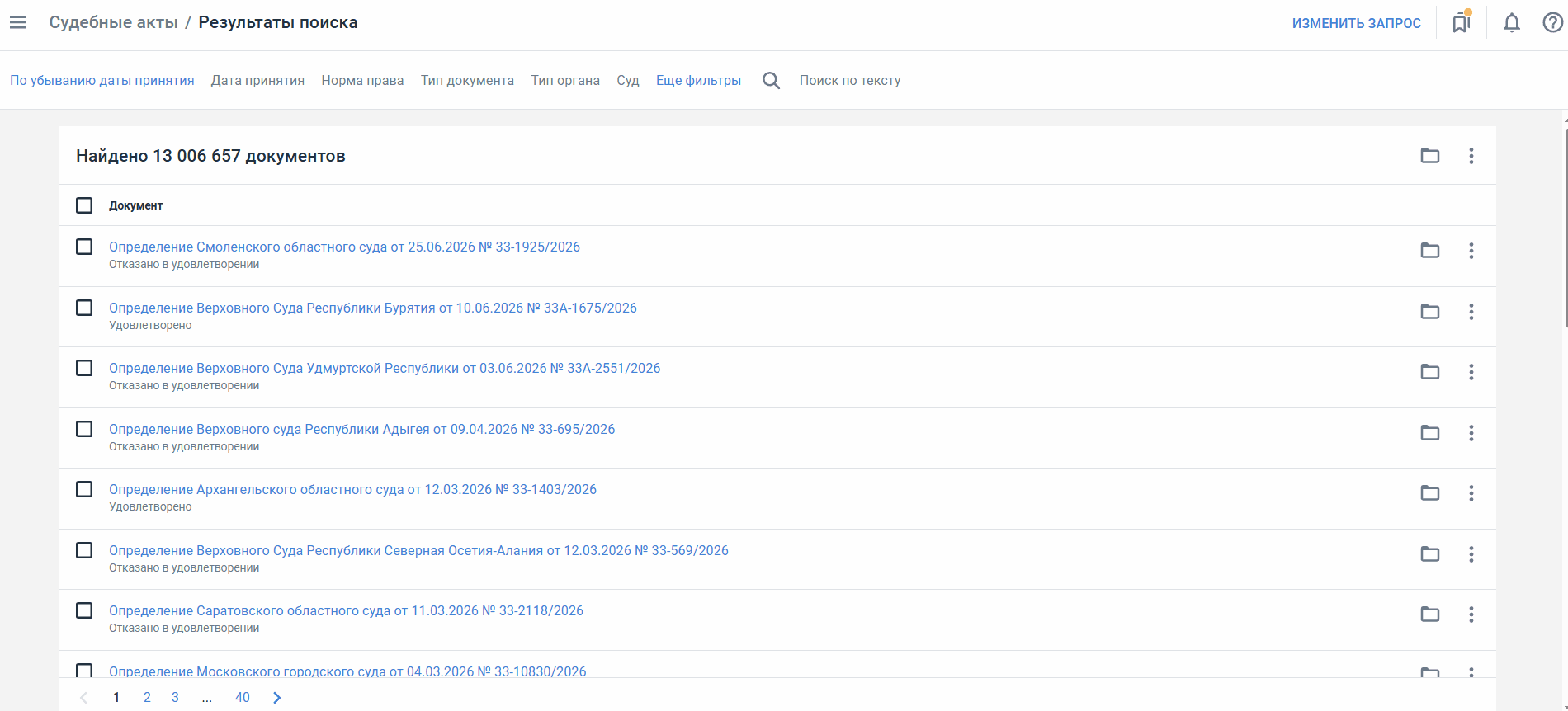Image resolution: width=1568 pixels, height=711 pixels.
Task: Open bookmarks icon in header
Action: coord(1462,22)
